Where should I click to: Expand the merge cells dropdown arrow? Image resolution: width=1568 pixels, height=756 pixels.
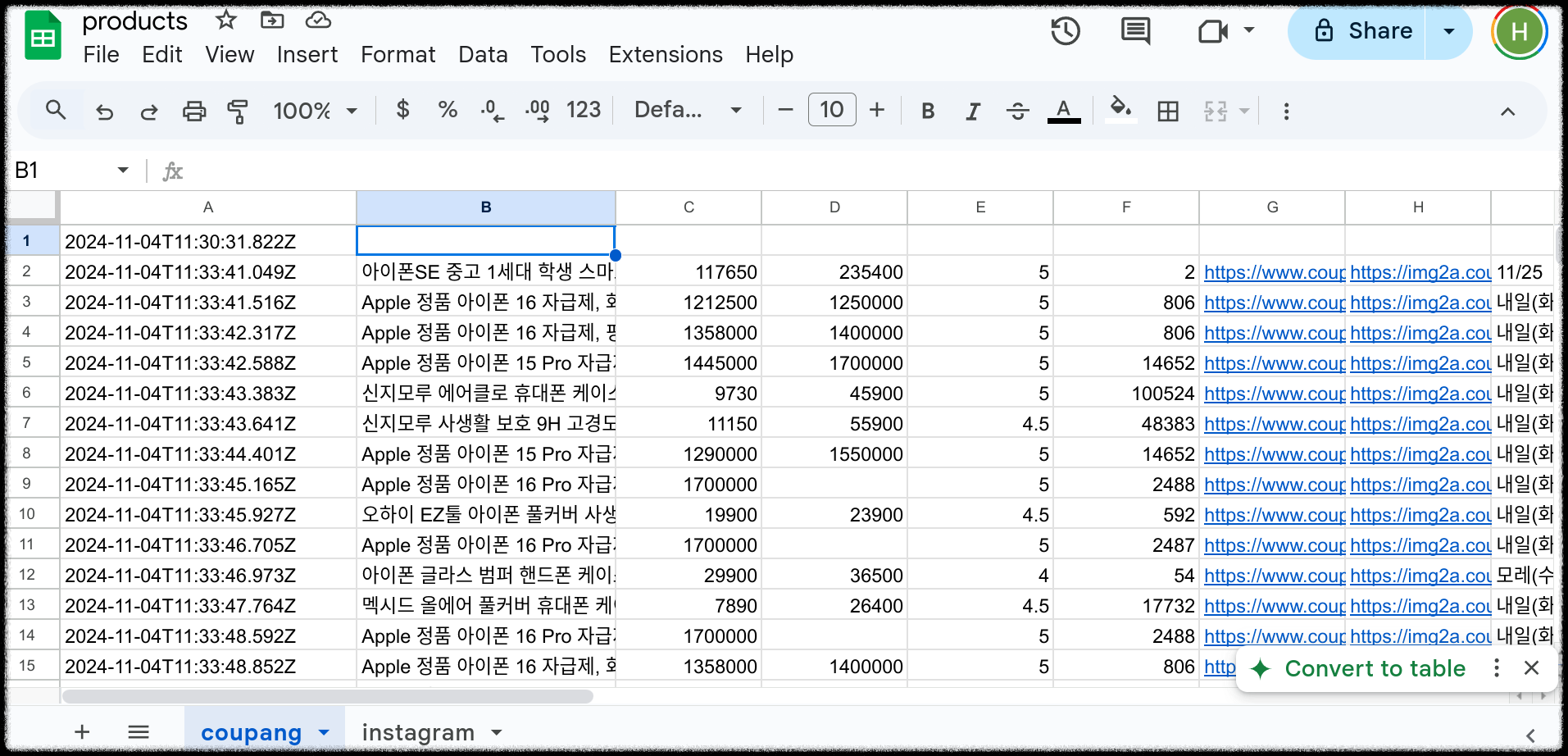click(1244, 111)
